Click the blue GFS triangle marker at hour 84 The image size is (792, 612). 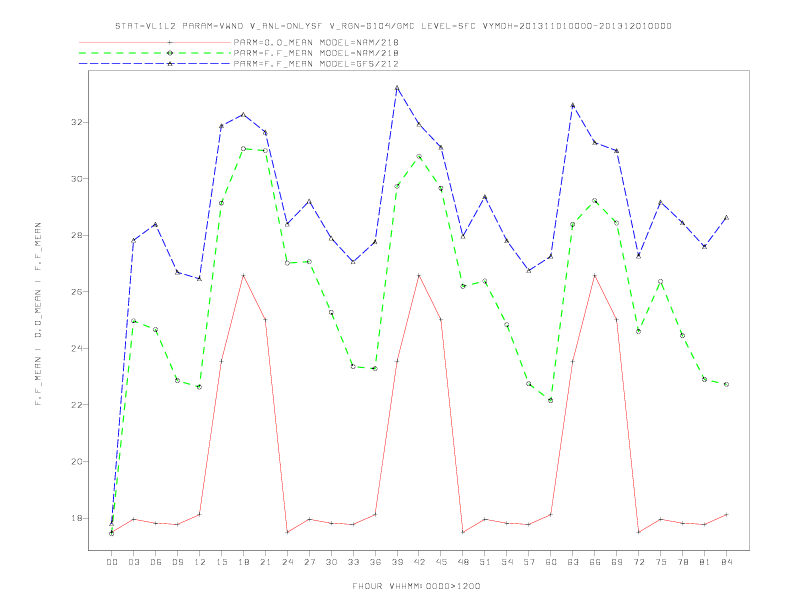tap(727, 218)
